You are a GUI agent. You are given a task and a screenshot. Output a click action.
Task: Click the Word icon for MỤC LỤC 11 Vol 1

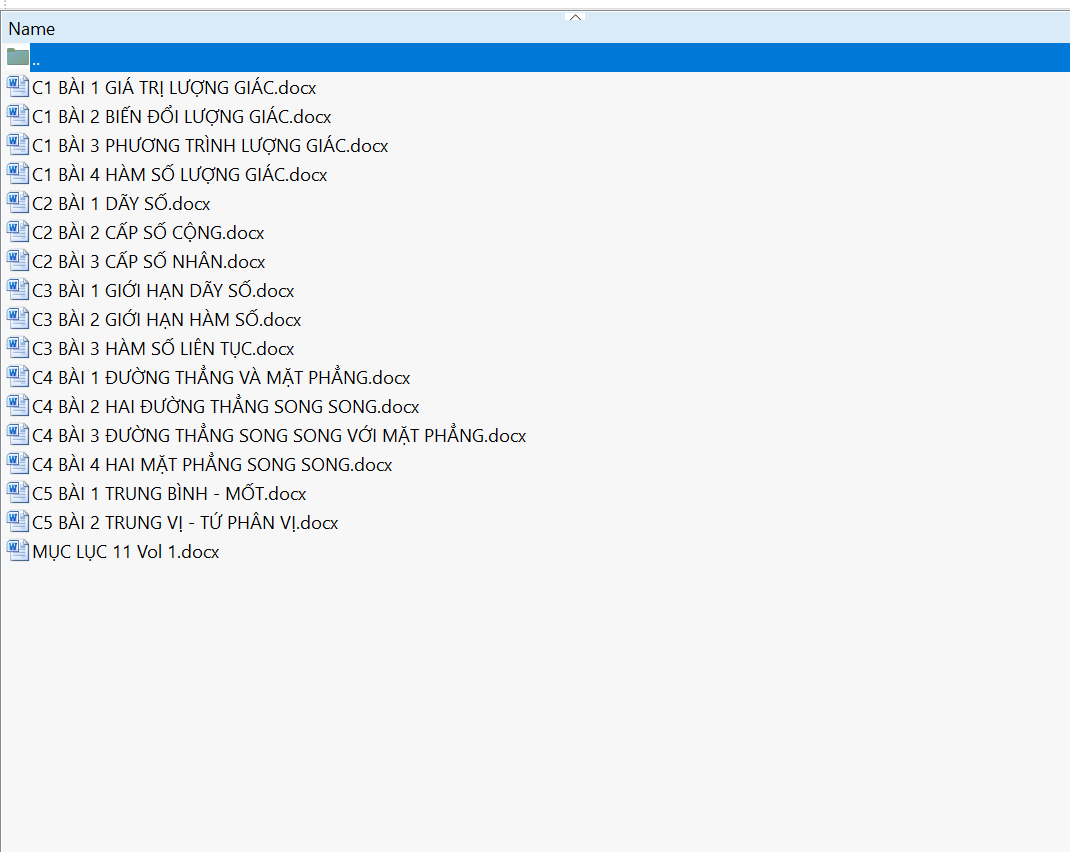(18, 551)
